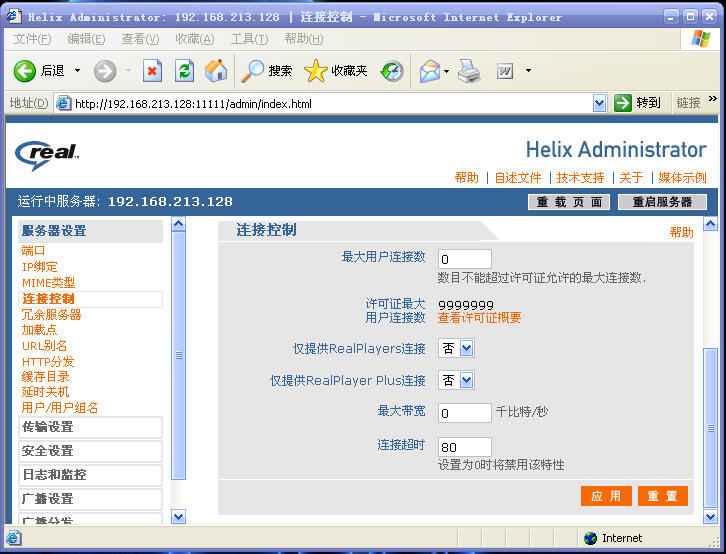The height and width of the screenshot is (554, 726).
Task: Click the status bar page icon
Action: click(x=13, y=538)
